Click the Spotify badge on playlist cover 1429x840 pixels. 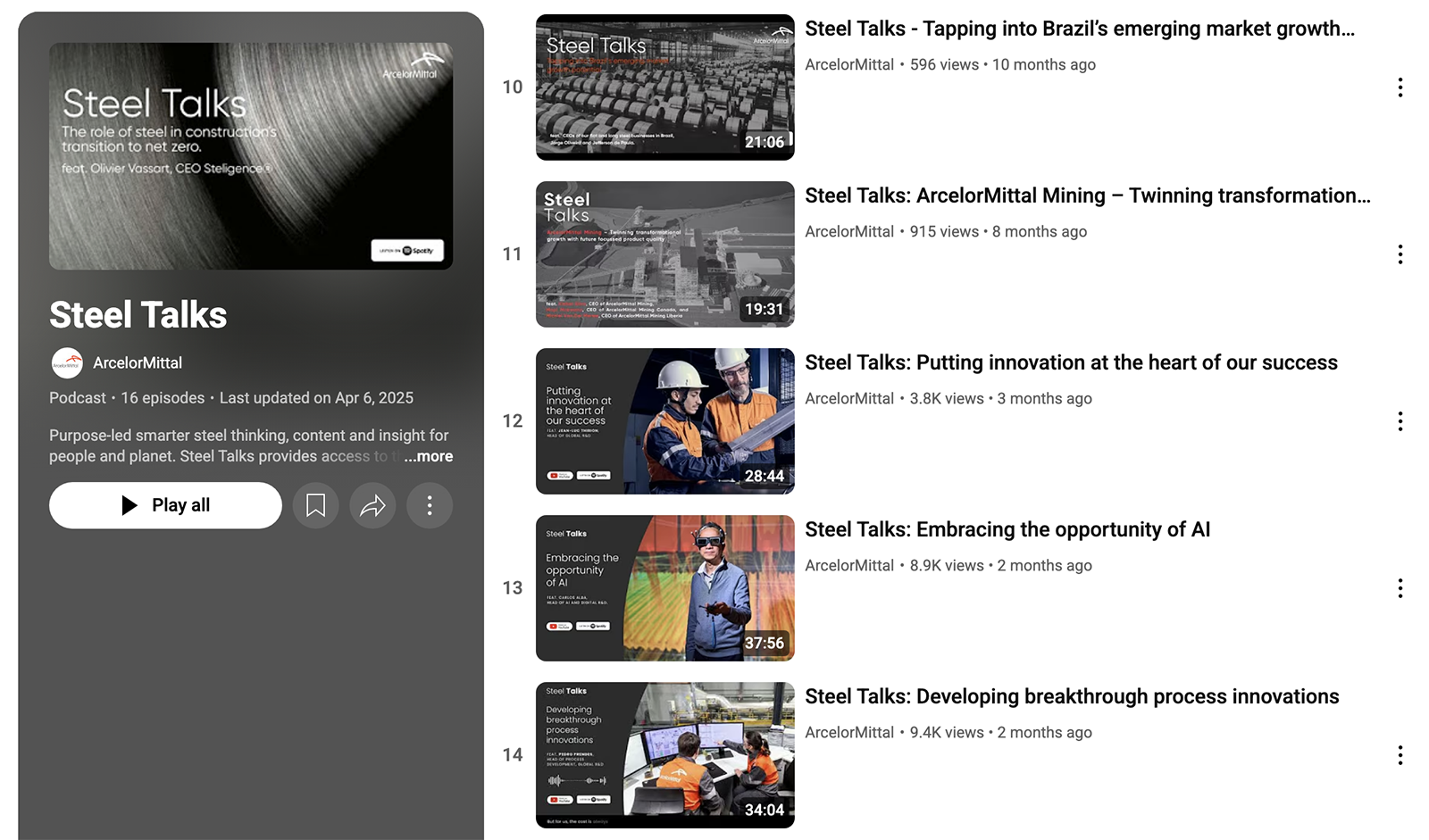[407, 251]
